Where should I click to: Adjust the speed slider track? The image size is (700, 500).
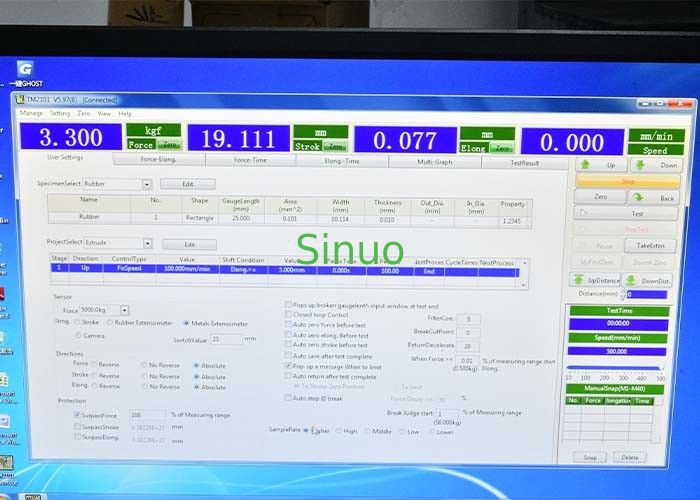tap(617, 366)
